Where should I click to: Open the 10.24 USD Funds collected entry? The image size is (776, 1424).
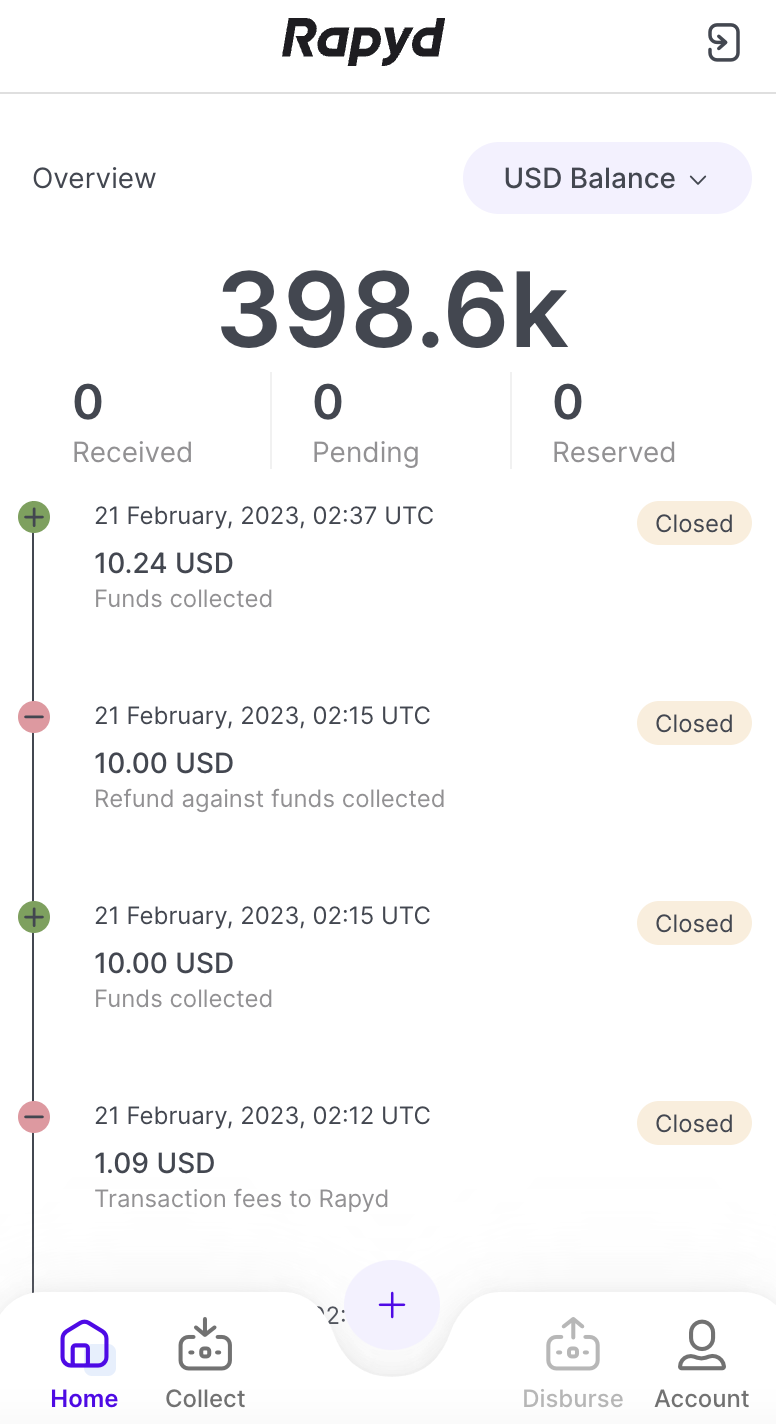[164, 564]
